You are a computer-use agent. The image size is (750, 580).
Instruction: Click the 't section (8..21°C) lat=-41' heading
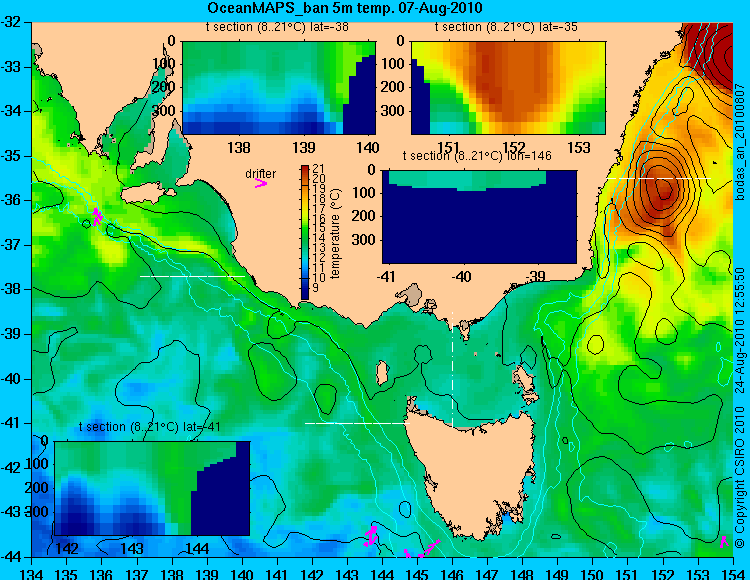point(150,427)
